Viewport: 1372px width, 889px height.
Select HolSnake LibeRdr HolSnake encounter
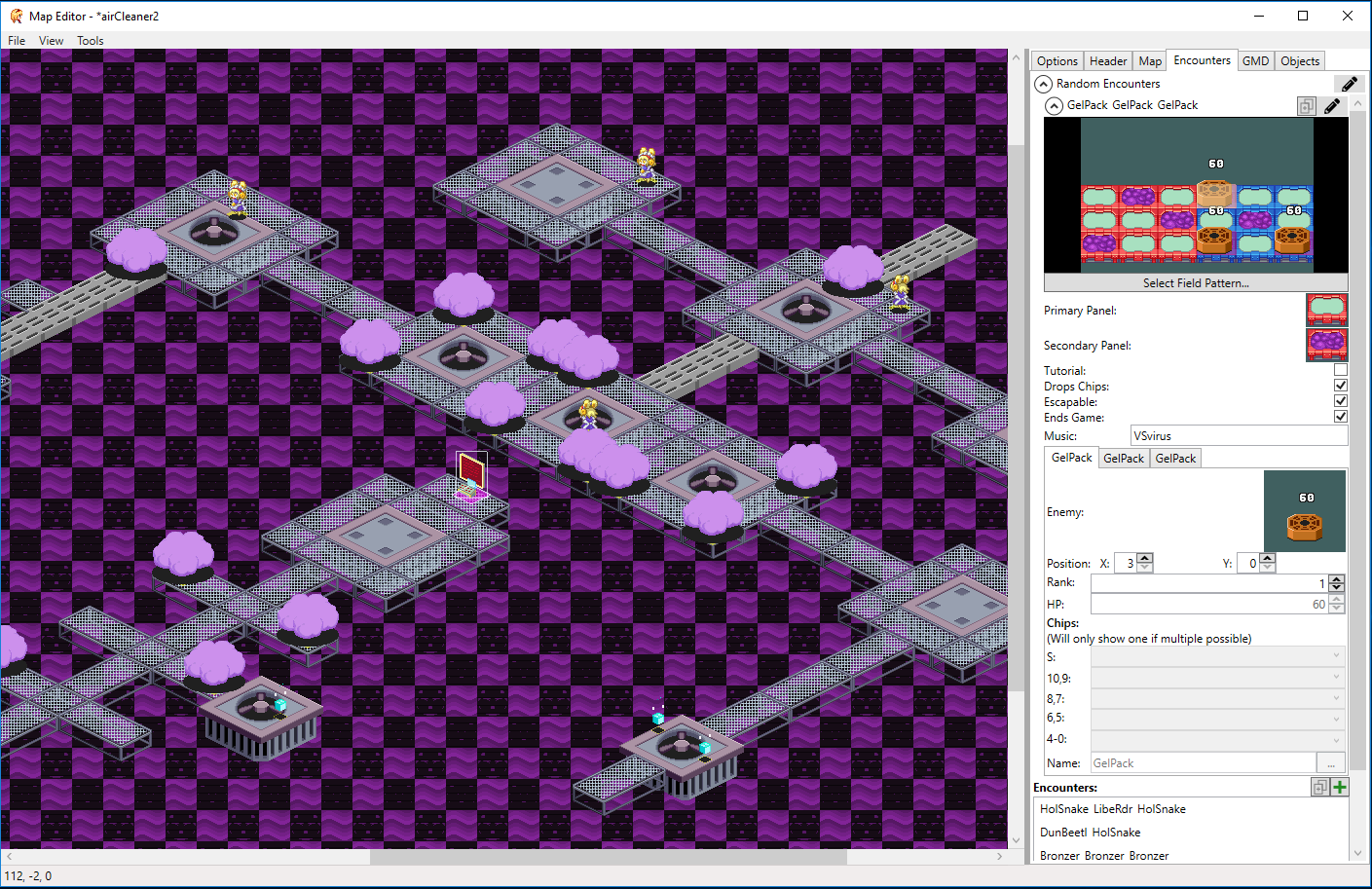pyautogui.click(x=1113, y=809)
